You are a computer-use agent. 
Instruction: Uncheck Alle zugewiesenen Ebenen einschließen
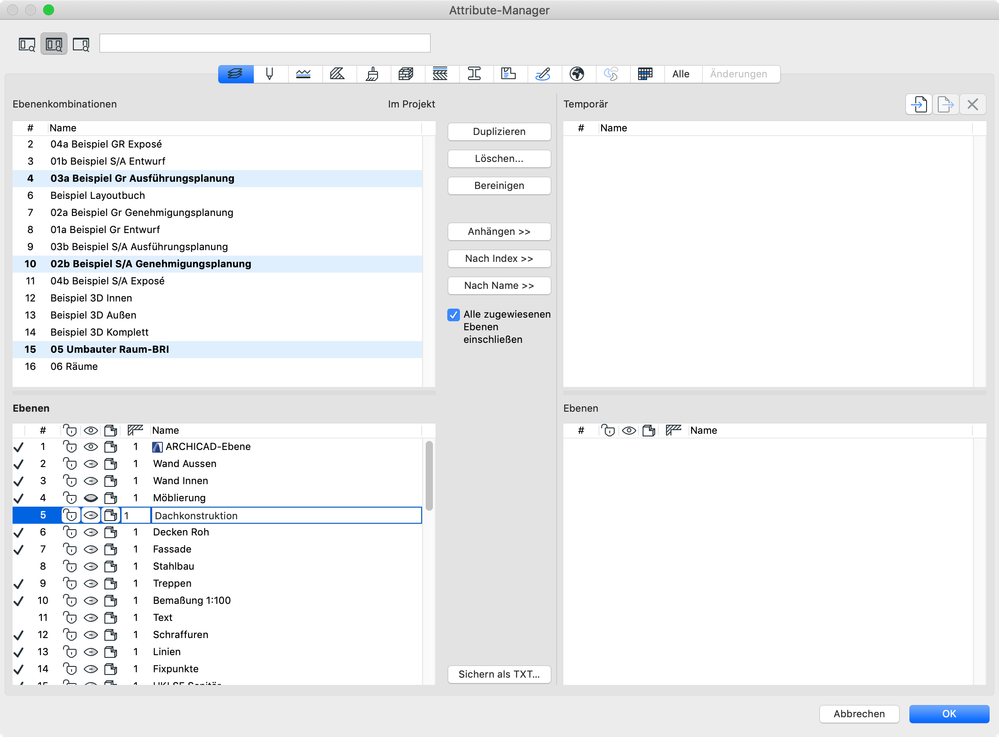[x=454, y=315]
